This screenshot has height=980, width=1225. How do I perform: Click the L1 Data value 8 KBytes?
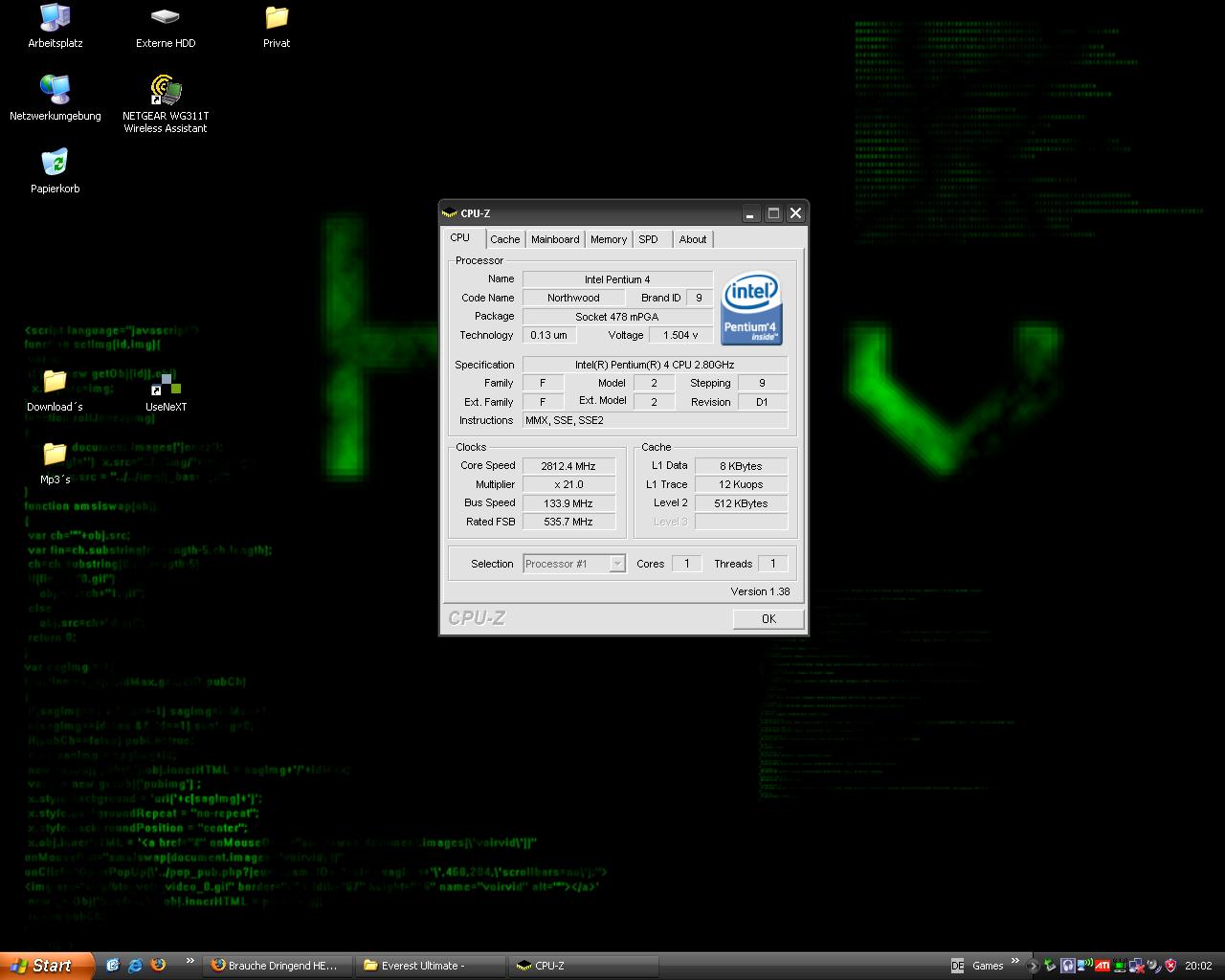[741, 466]
